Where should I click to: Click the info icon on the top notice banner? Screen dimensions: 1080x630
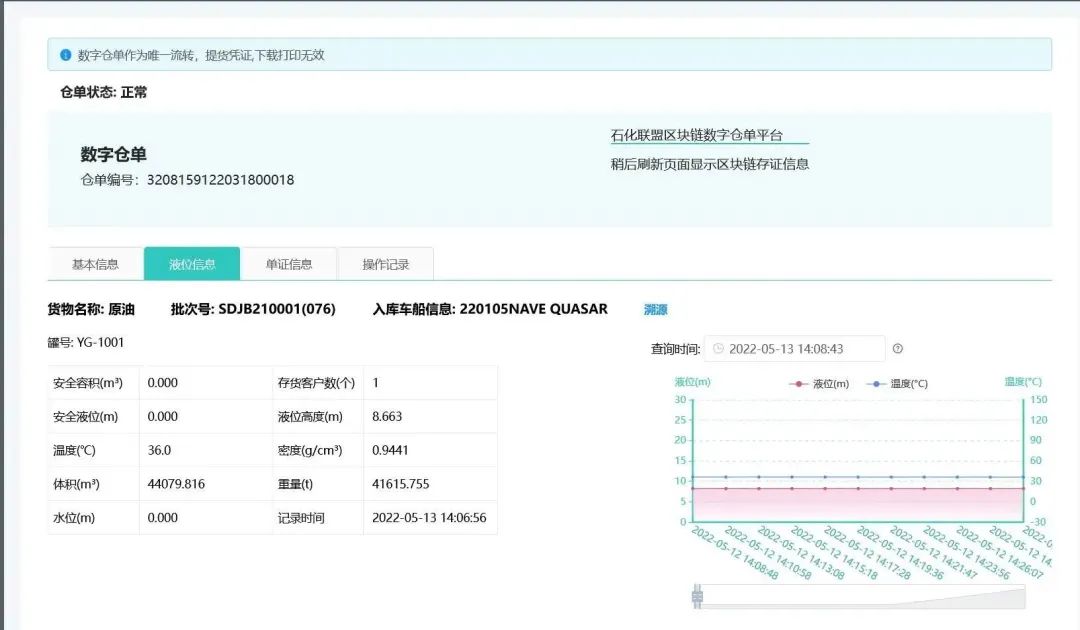[x=68, y=56]
